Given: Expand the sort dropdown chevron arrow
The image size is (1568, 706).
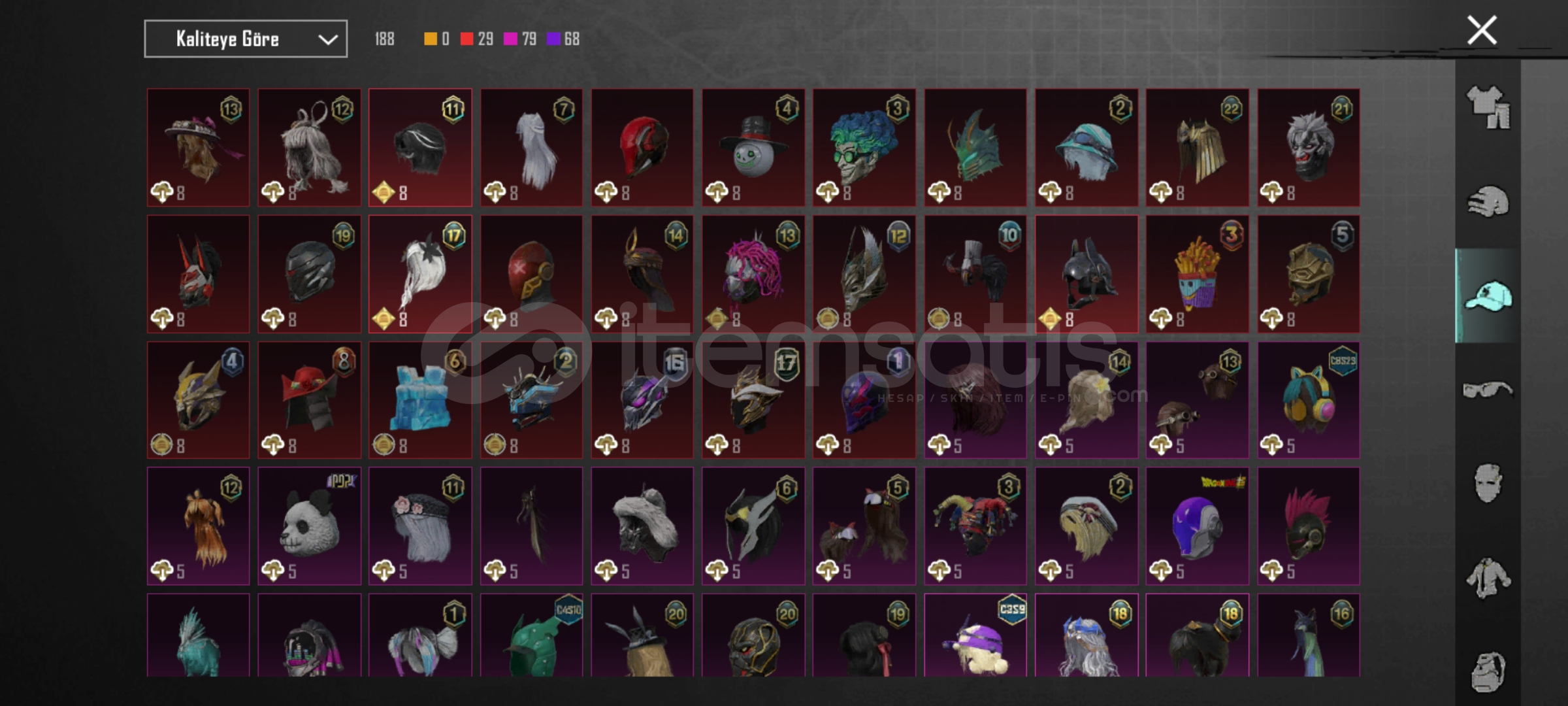Looking at the screenshot, I should coord(327,40).
